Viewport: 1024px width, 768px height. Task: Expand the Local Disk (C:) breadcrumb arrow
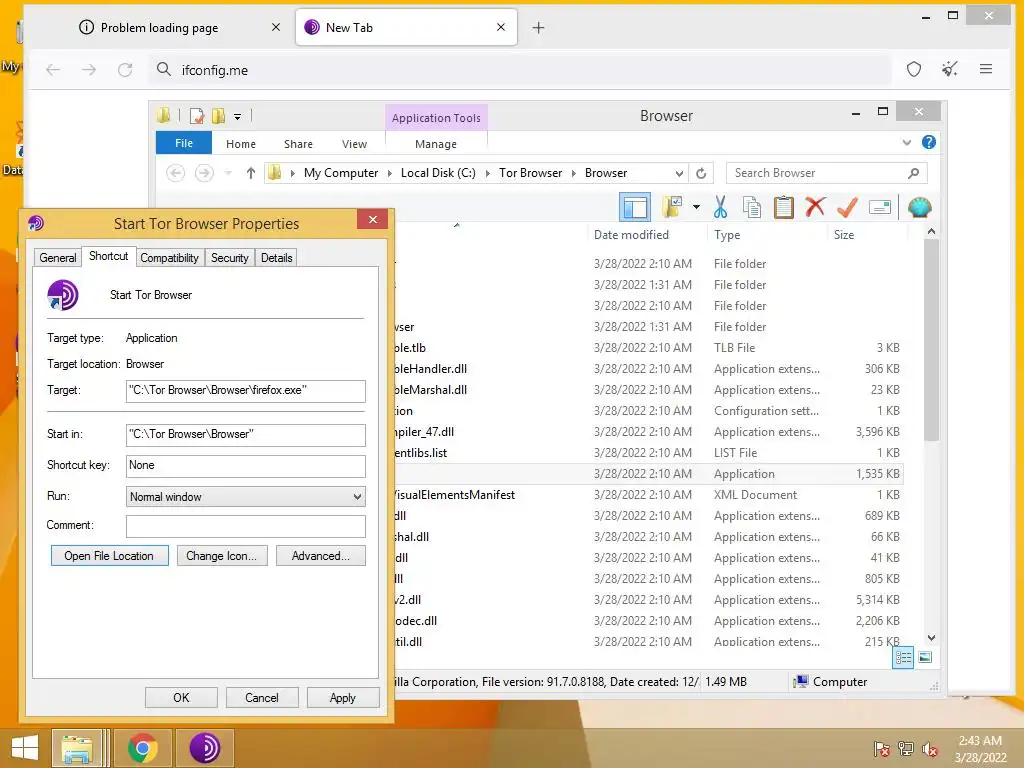(x=487, y=173)
